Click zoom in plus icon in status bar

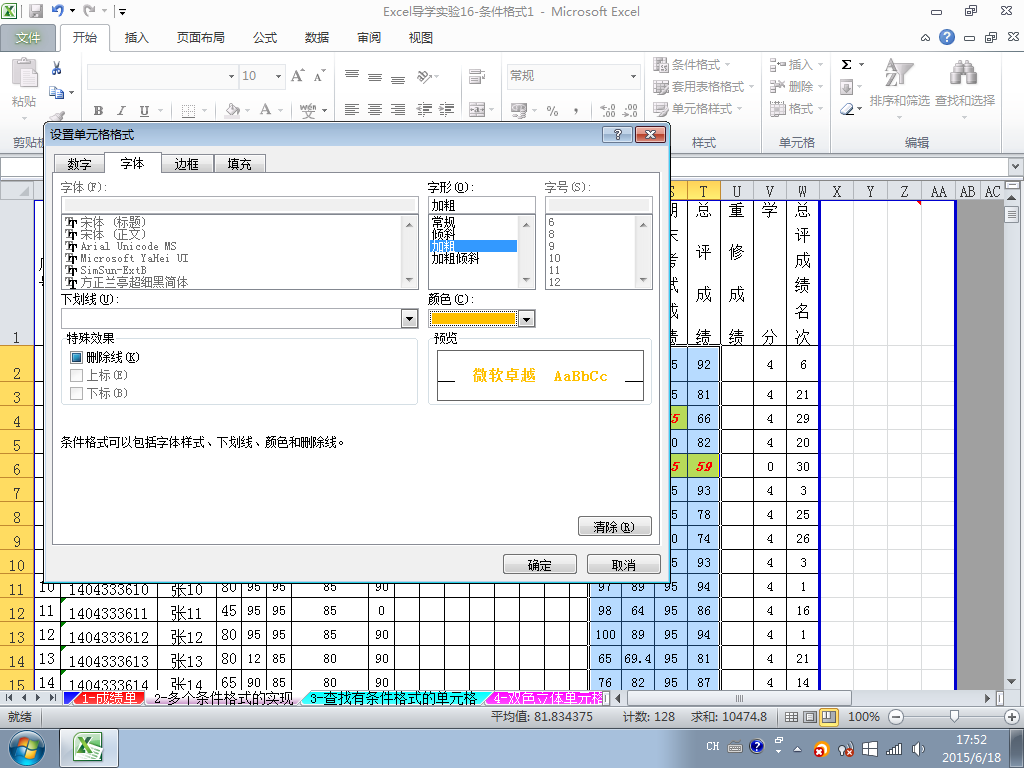coord(1012,716)
